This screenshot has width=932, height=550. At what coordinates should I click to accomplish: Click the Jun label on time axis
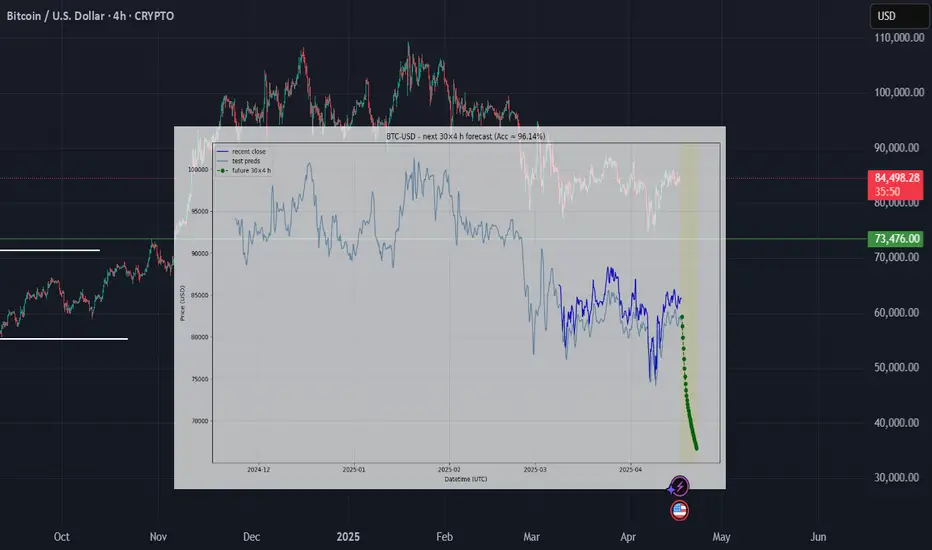click(x=818, y=536)
